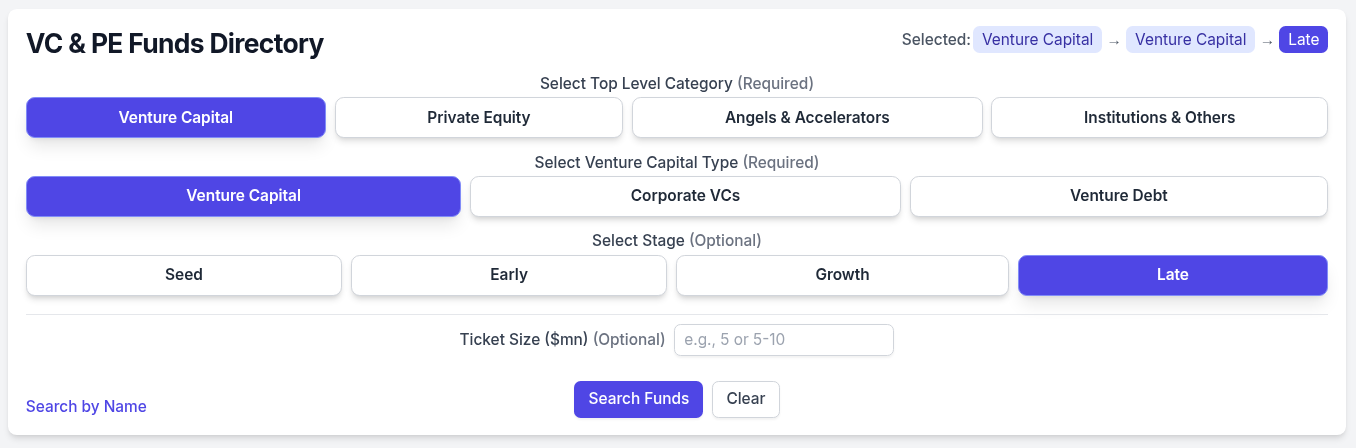This screenshot has width=1356, height=448.
Task: Set the stage to Seed
Action: coord(184,275)
